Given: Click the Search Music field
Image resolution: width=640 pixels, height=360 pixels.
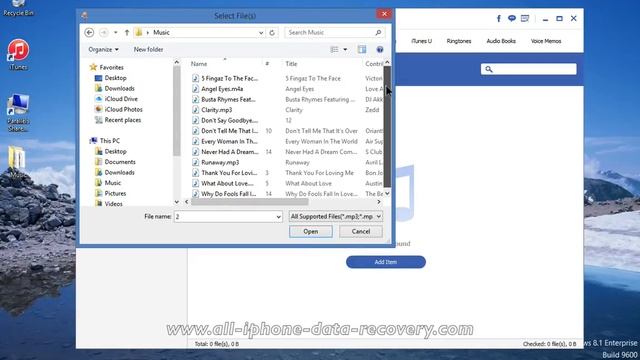Looking at the screenshot, I should (330, 32).
